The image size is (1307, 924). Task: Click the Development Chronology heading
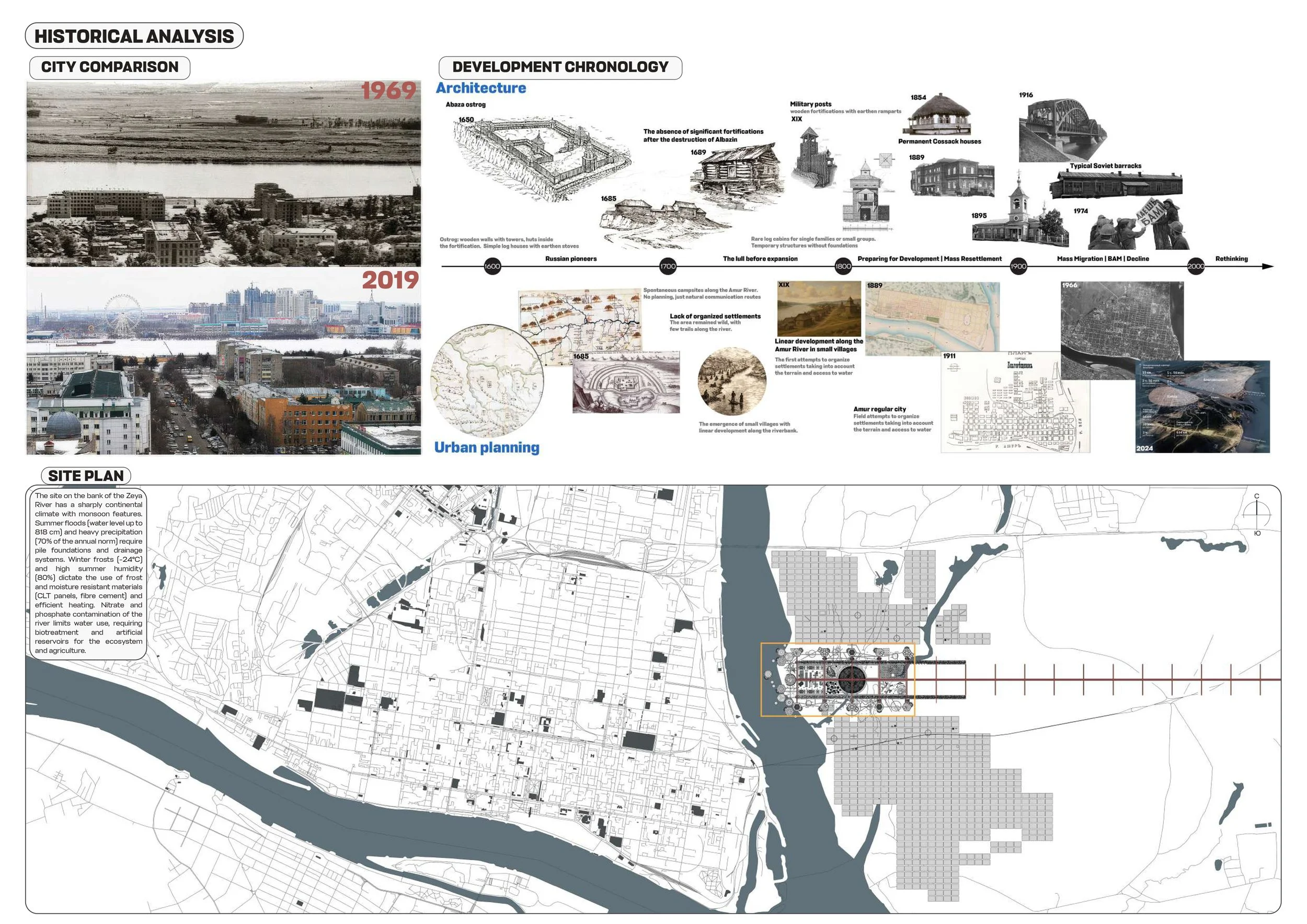(560, 67)
